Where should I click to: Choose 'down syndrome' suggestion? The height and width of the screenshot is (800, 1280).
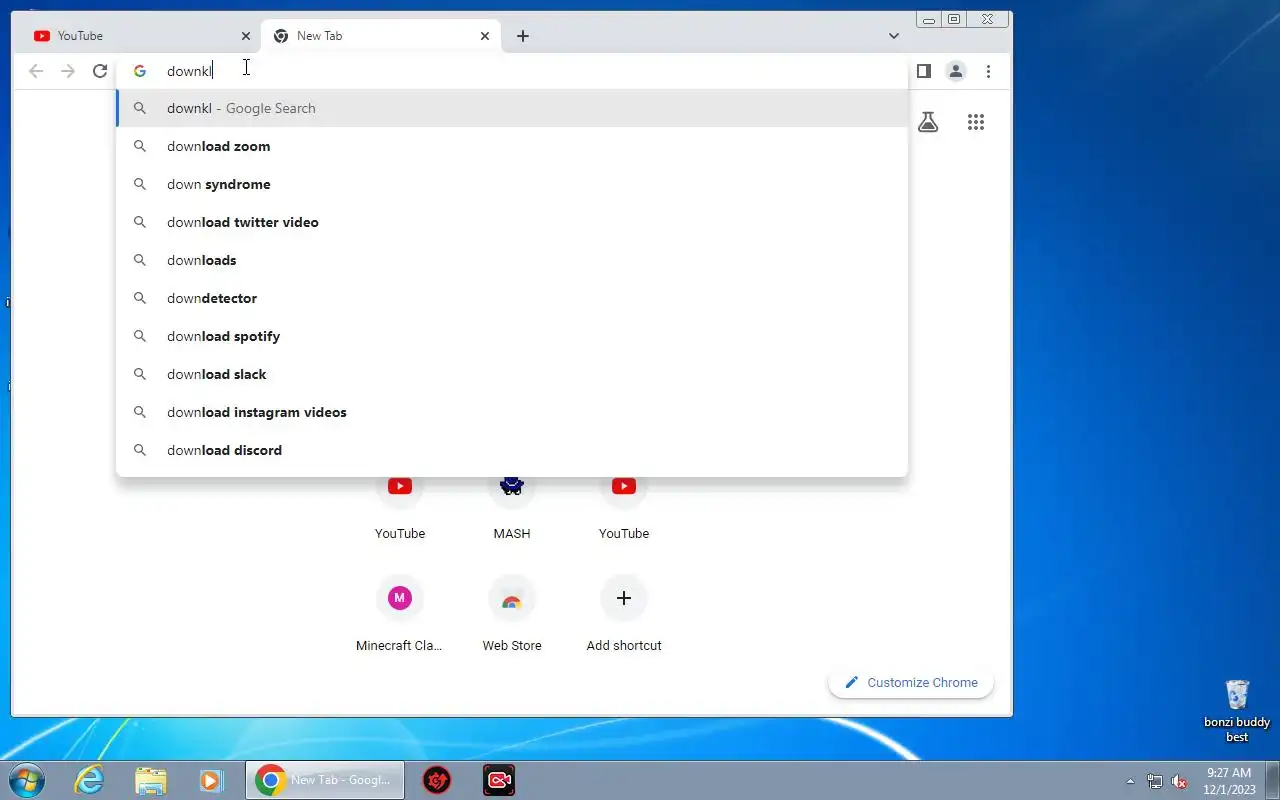512,184
